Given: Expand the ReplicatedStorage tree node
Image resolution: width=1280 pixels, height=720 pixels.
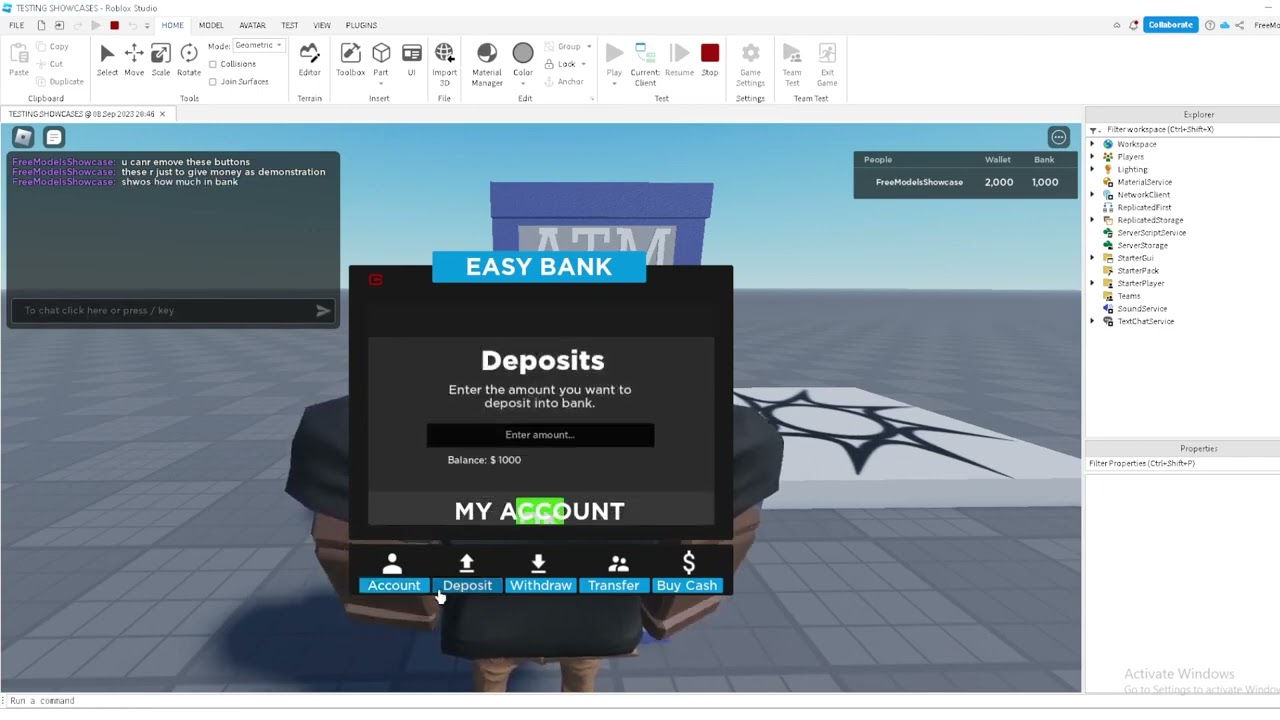Looking at the screenshot, I should 1092,220.
